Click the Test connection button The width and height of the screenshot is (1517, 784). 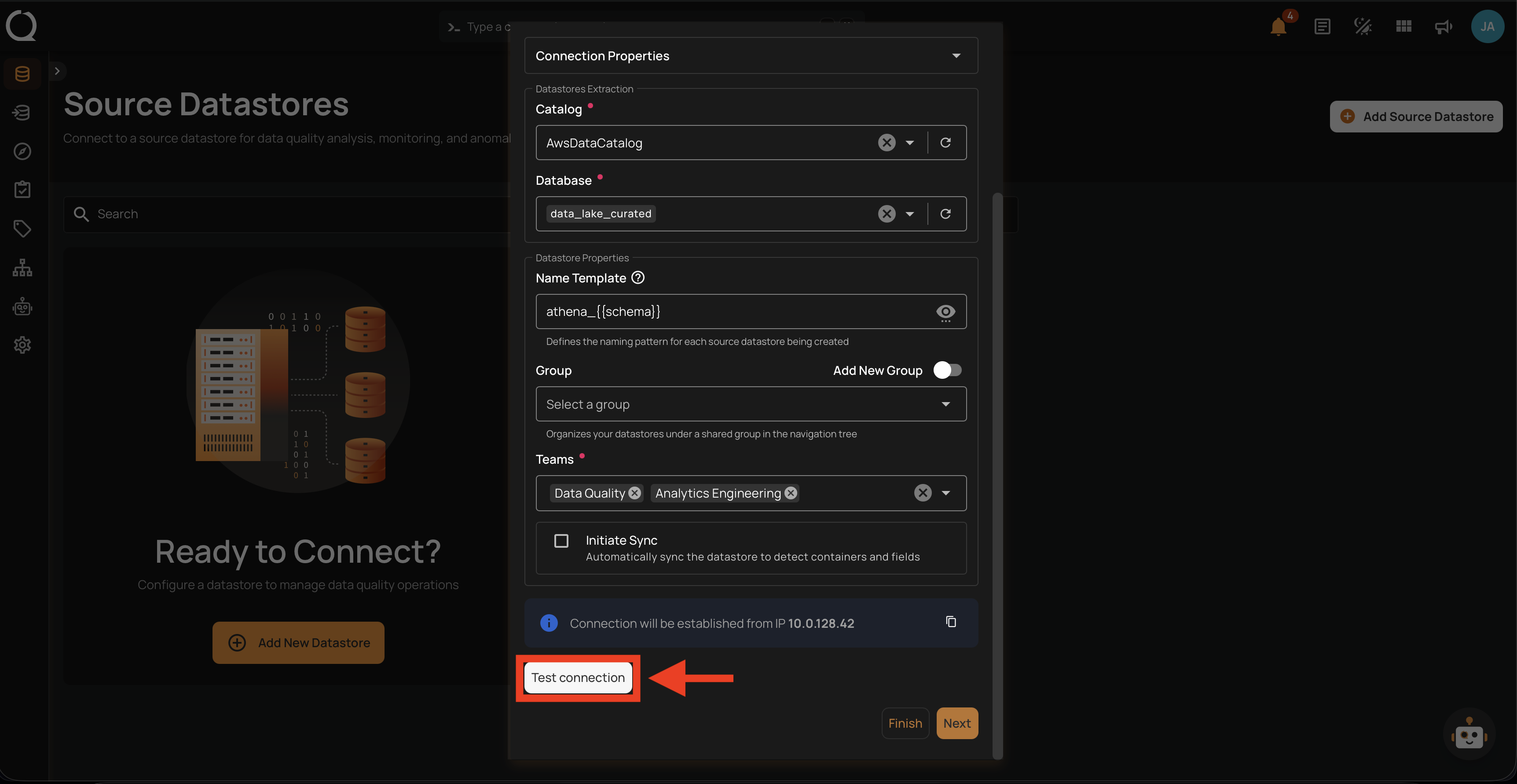[x=578, y=678]
